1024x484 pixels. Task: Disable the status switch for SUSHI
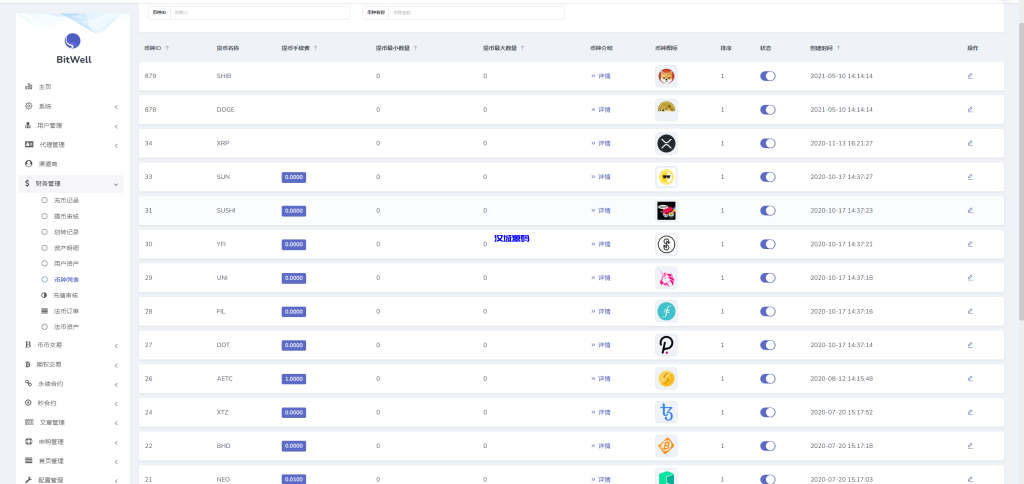[767, 211]
